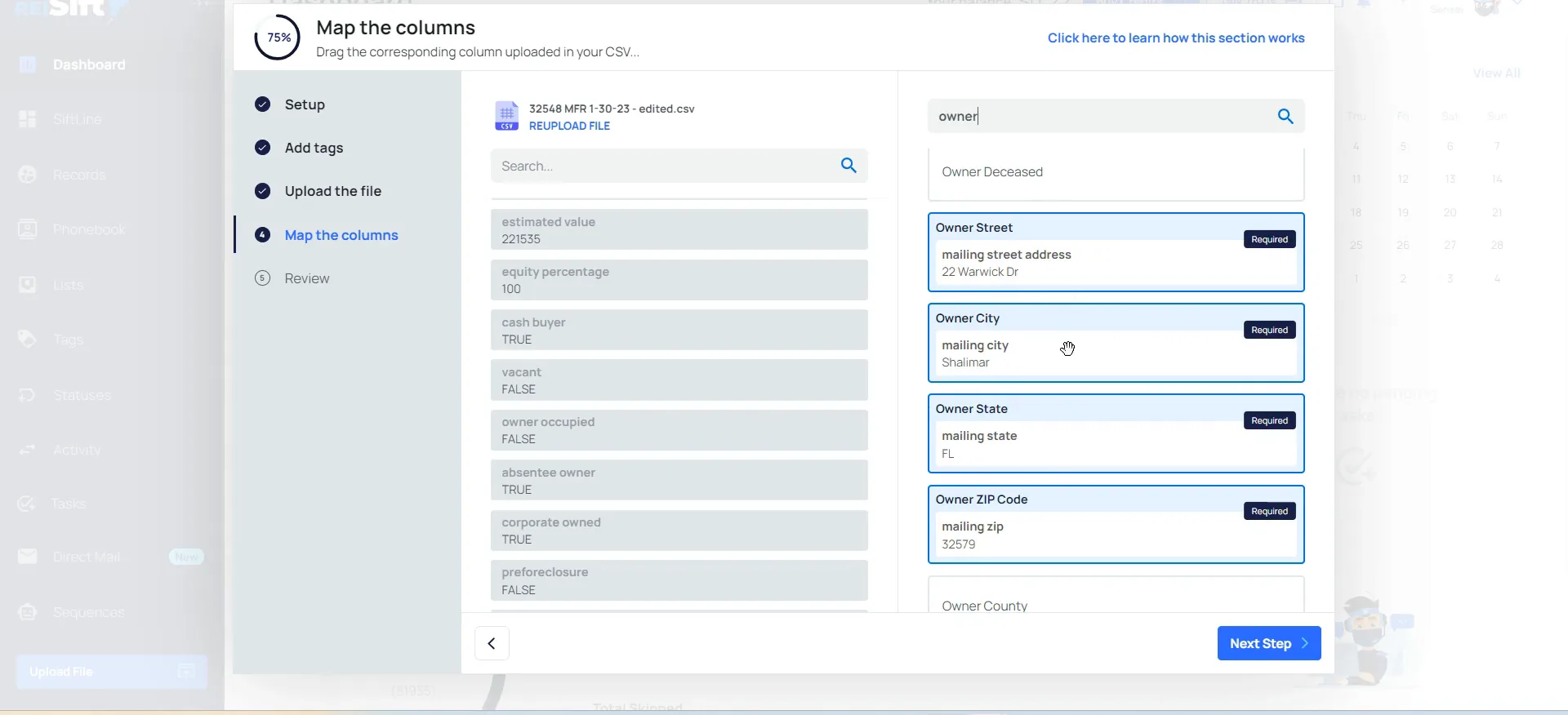Screen dimensions: 1568x715
Task: Select the preforeclosure column card
Action: [x=679, y=580]
